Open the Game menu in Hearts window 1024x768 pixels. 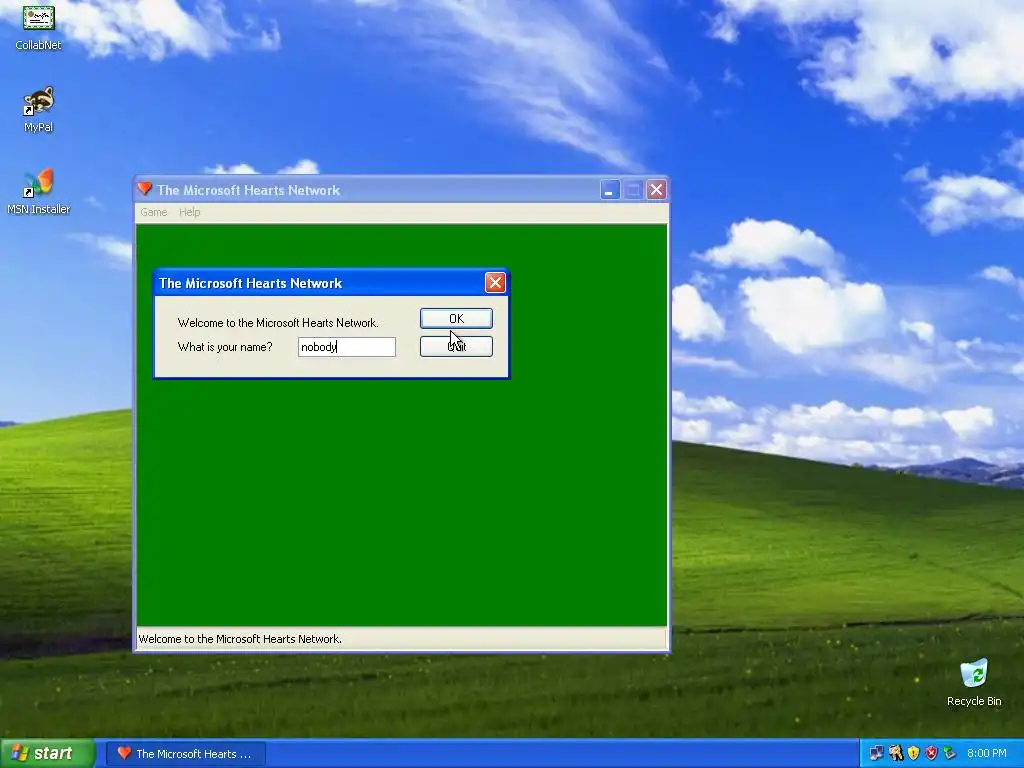153,212
